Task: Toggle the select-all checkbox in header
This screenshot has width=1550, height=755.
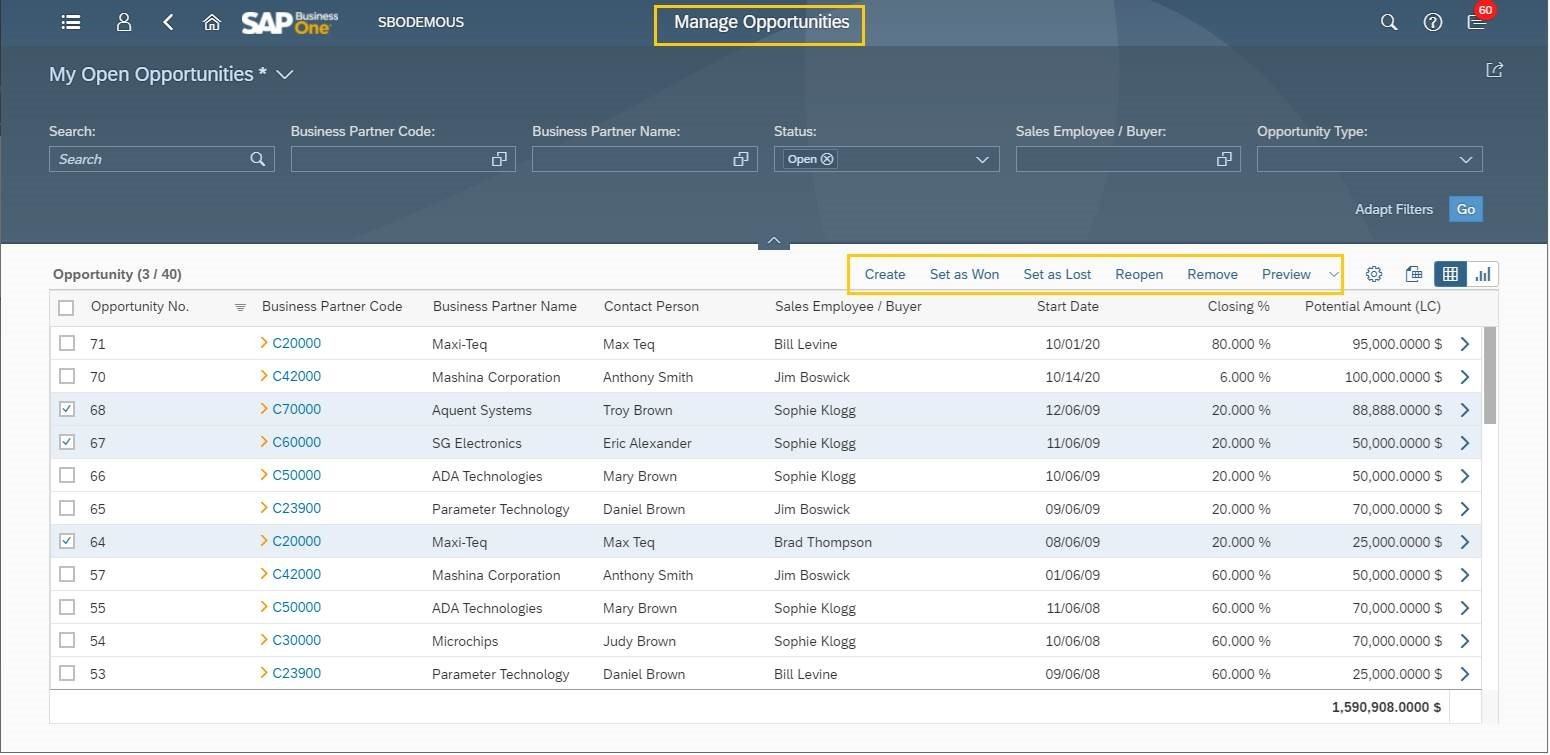Action: tap(66, 307)
